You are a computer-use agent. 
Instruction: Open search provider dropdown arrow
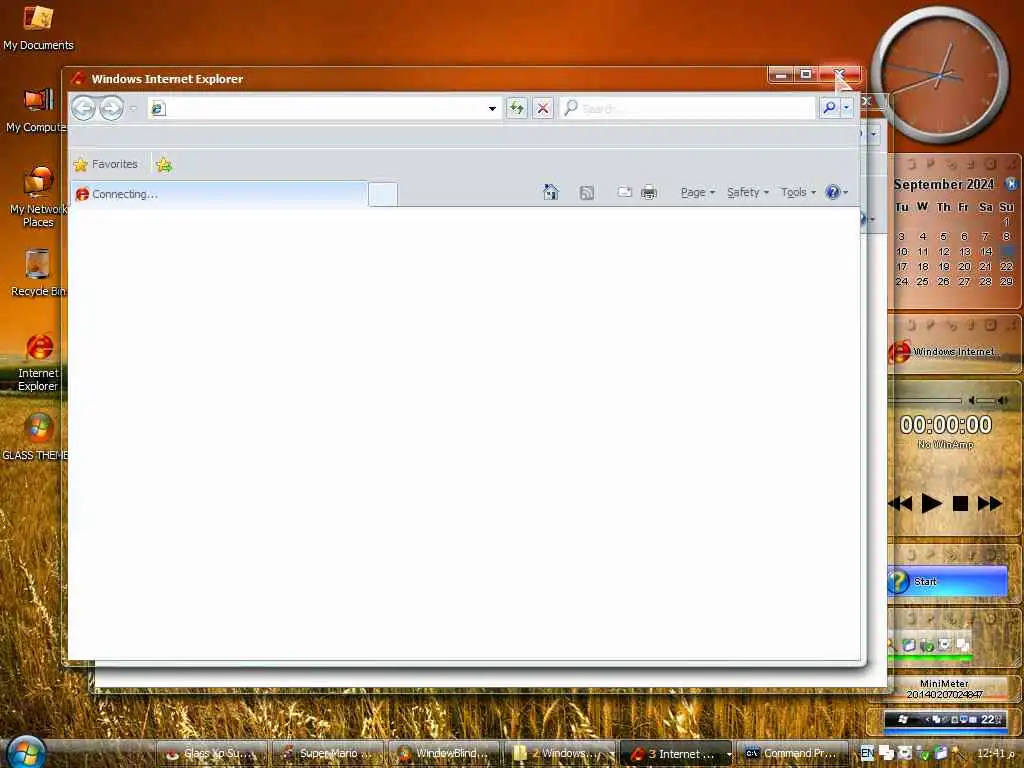point(847,108)
